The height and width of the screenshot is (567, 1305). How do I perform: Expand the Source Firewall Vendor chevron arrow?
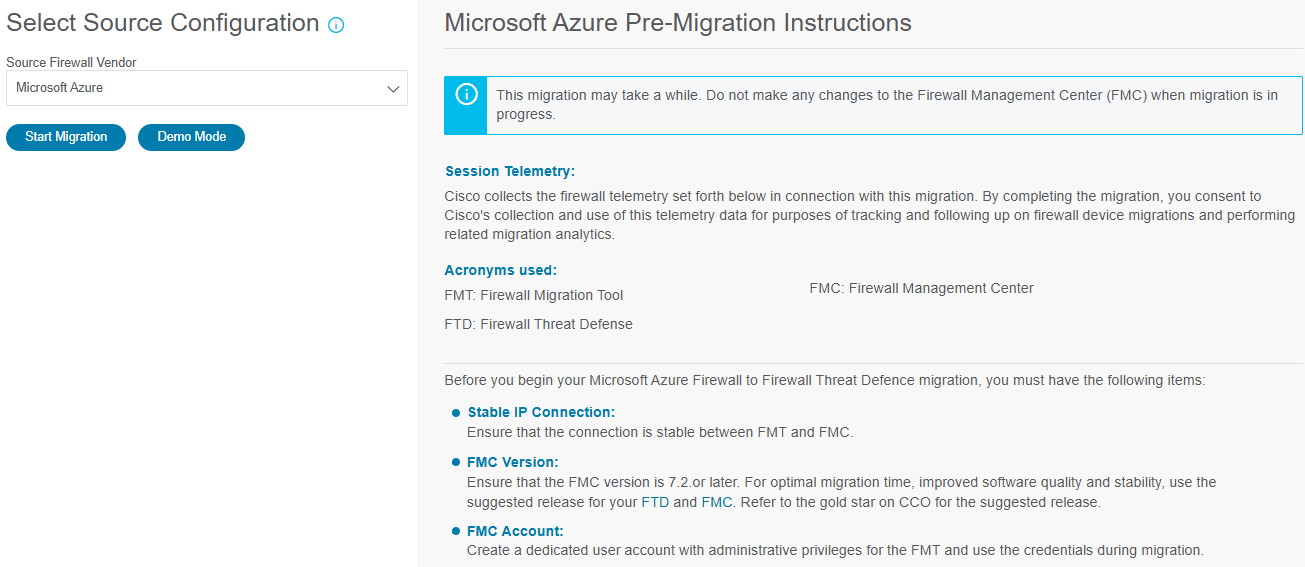tap(393, 88)
